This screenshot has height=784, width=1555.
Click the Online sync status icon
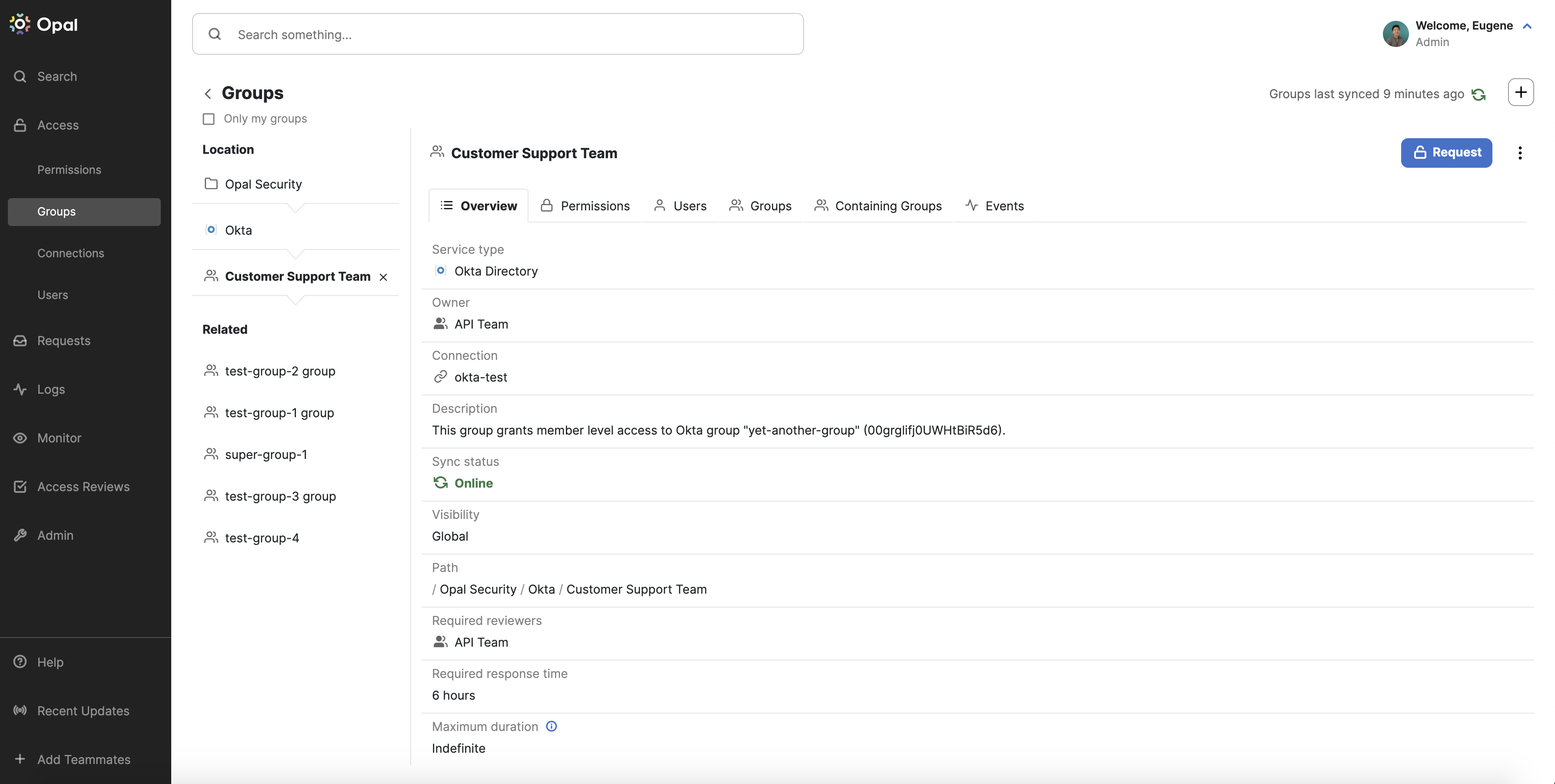(441, 483)
